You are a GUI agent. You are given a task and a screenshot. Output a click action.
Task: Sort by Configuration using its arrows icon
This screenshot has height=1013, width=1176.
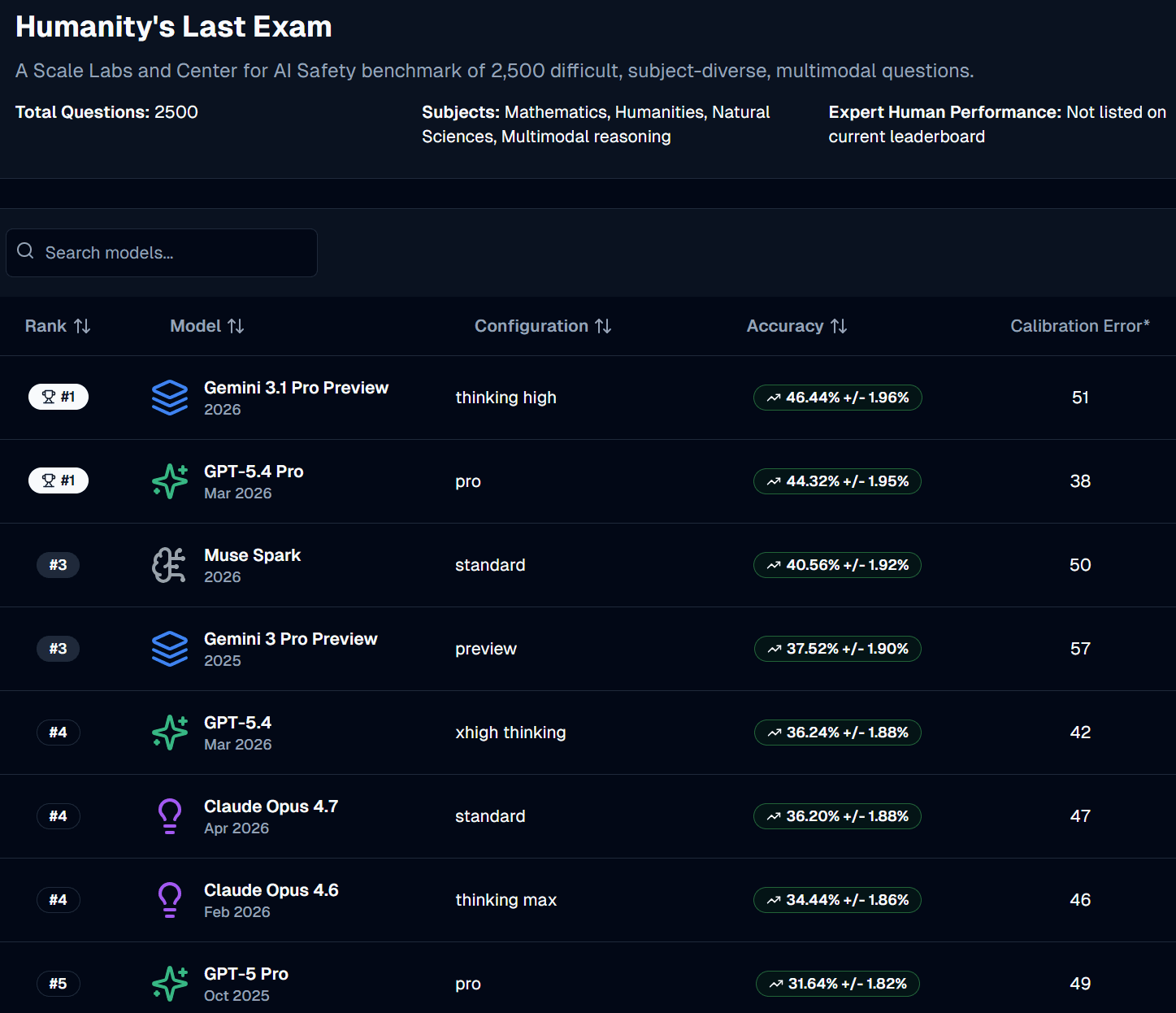(603, 326)
